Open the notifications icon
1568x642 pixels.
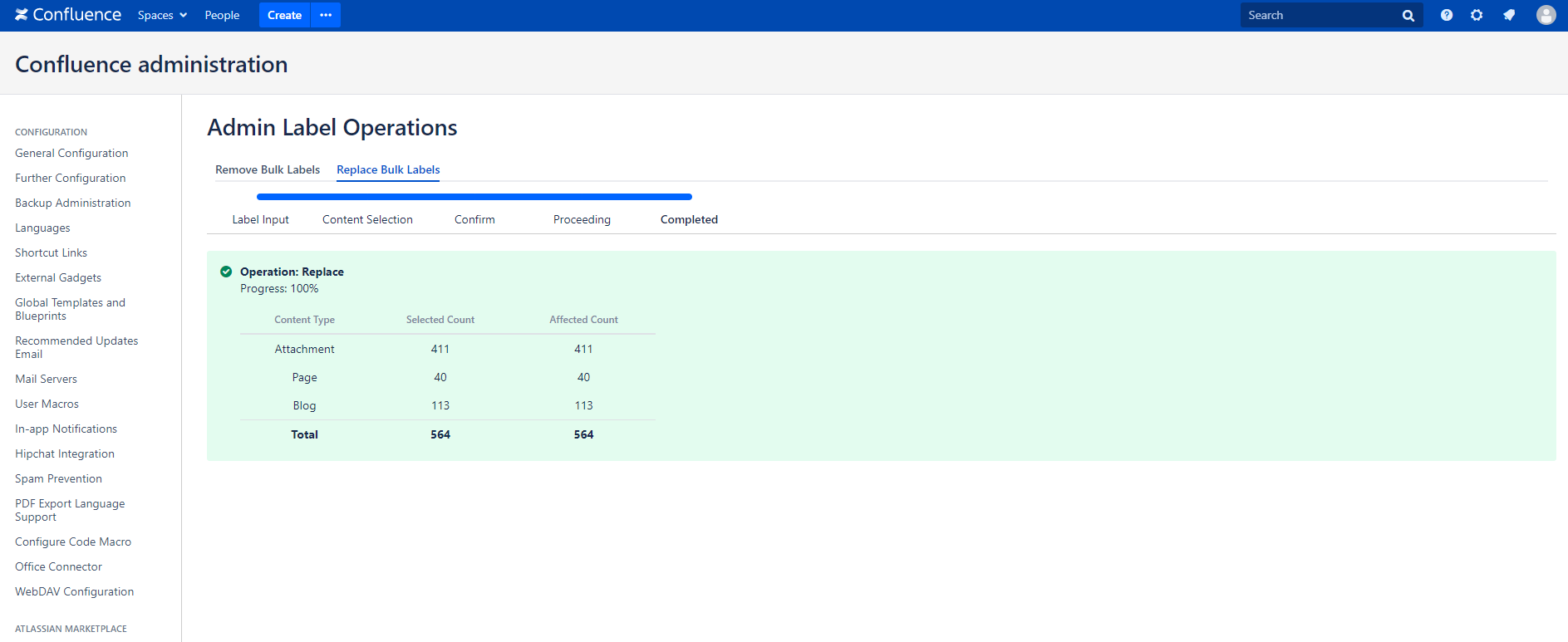coord(1509,15)
